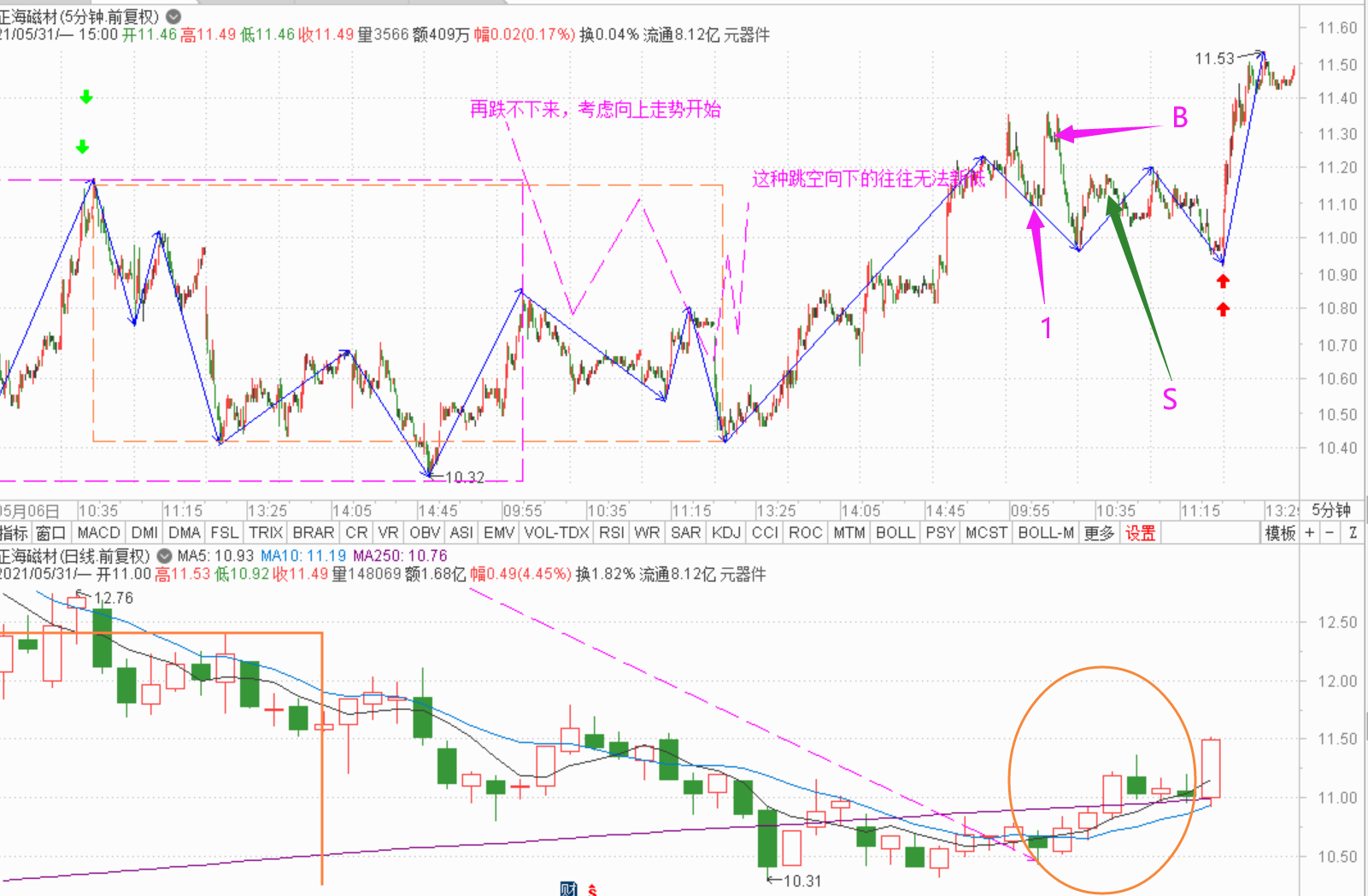The height and width of the screenshot is (896, 1368).
Task: Click the blue 财 financial info icon
Action: pos(568,889)
